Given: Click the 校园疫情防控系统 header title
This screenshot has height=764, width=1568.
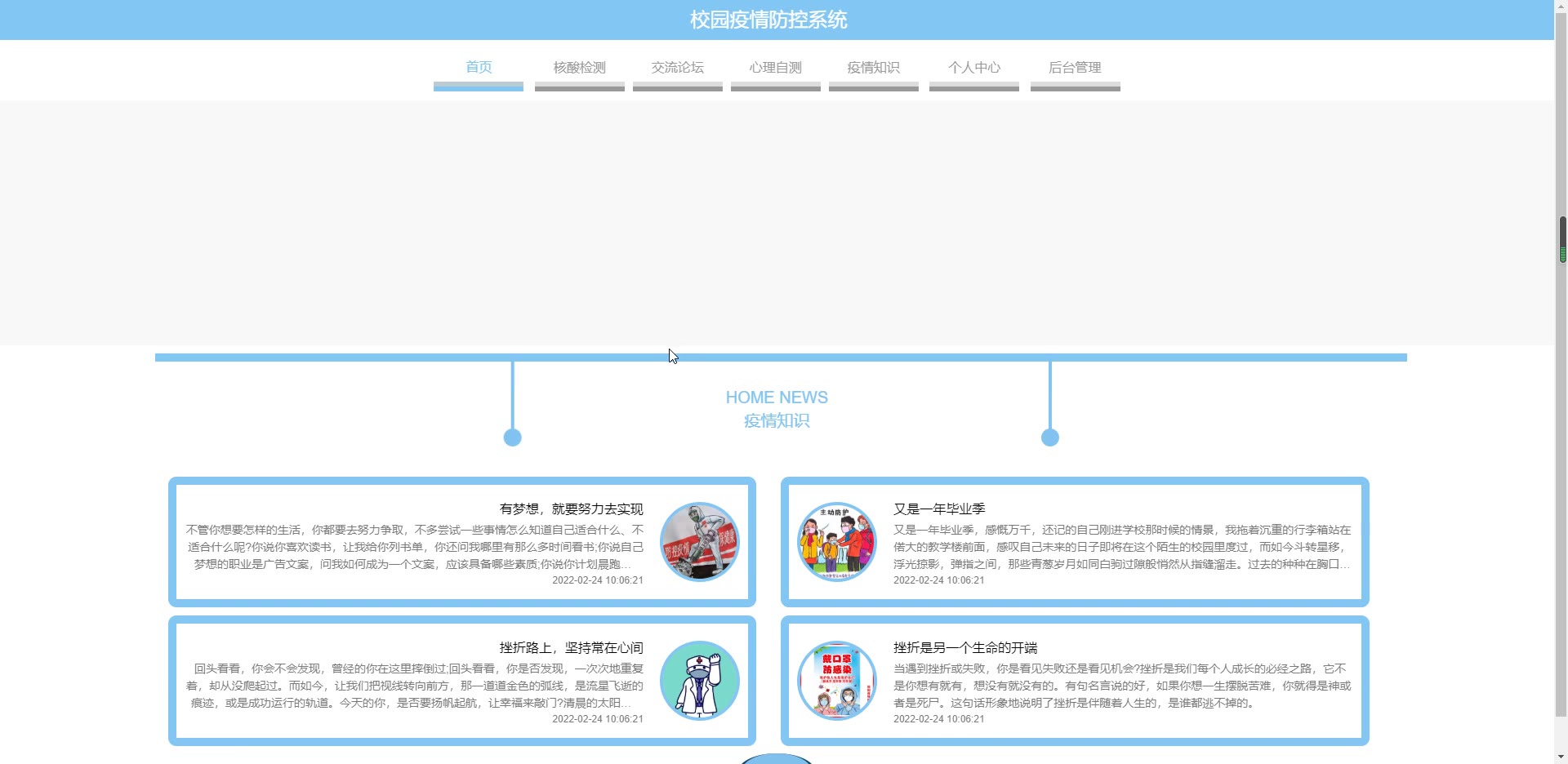Looking at the screenshot, I should pyautogui.click(x=768, y=20).
